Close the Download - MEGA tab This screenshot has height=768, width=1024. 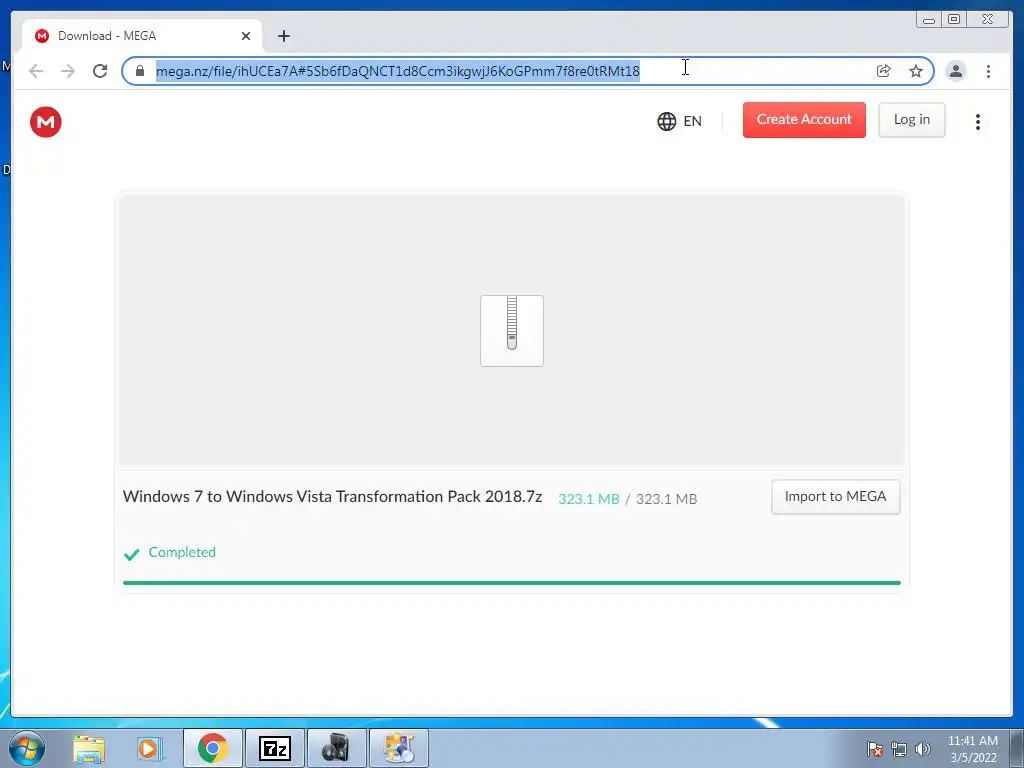click(246, 36)
